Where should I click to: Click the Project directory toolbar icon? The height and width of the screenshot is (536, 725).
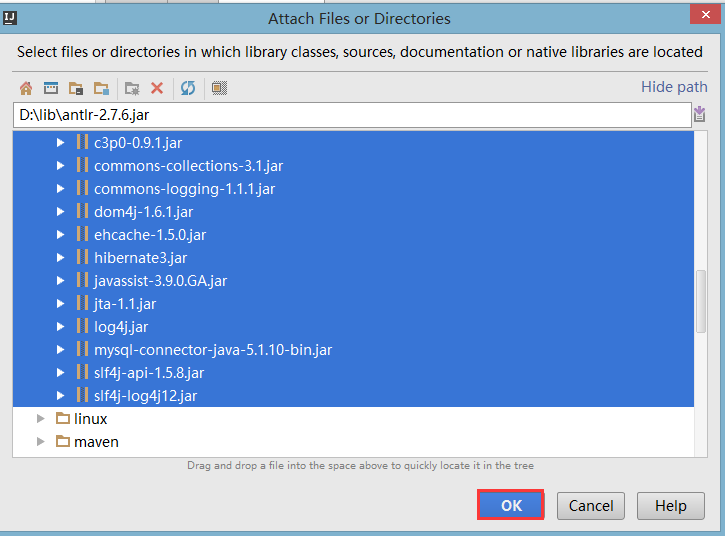pyautogui.click(x=76, y=88)
